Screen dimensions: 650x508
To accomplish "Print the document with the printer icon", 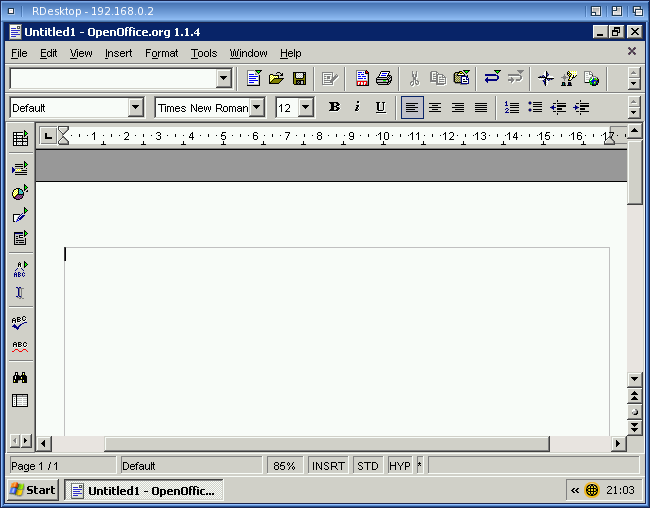I will pos(384,78).
